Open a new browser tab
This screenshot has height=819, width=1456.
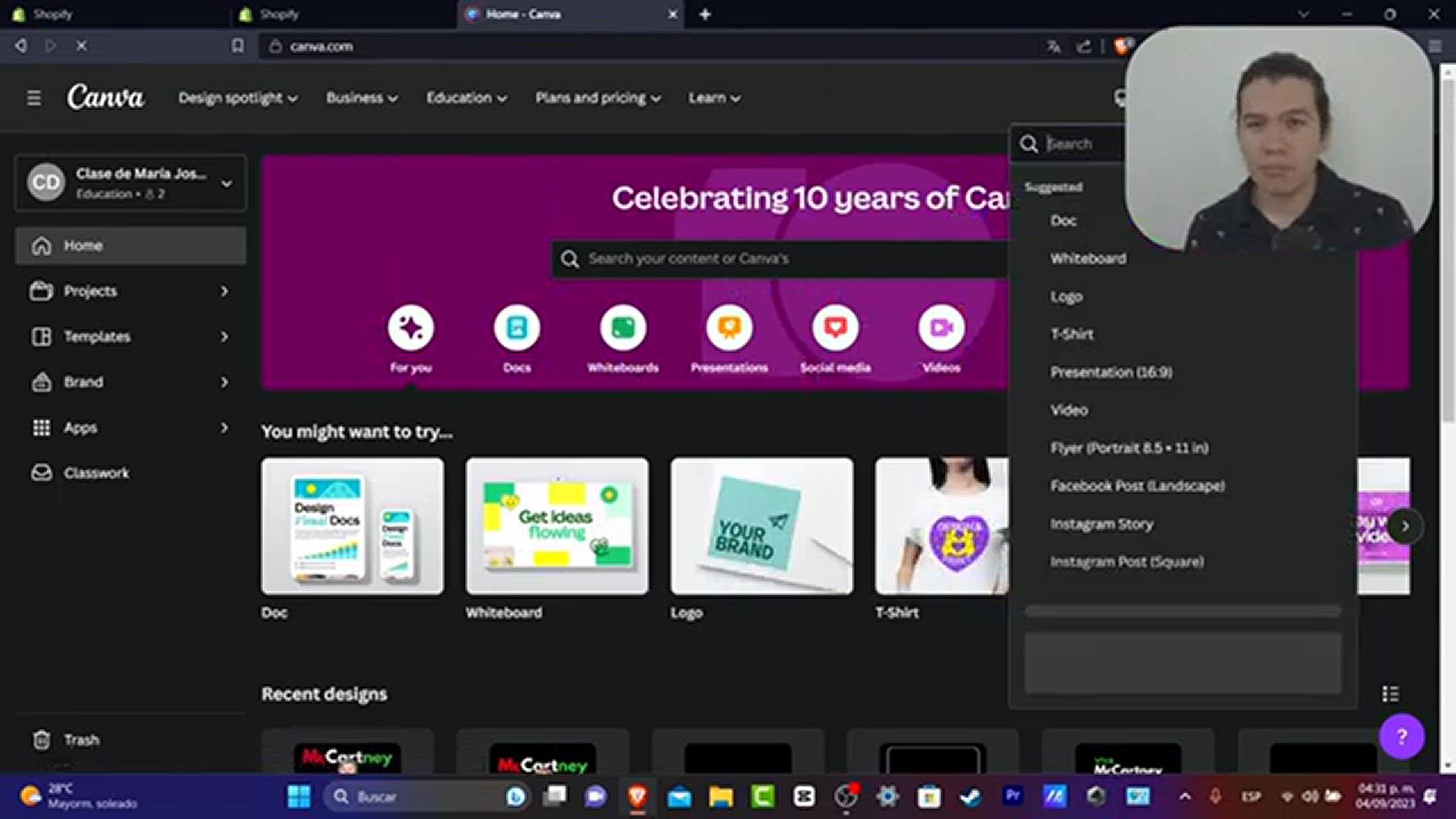(704, 14)
